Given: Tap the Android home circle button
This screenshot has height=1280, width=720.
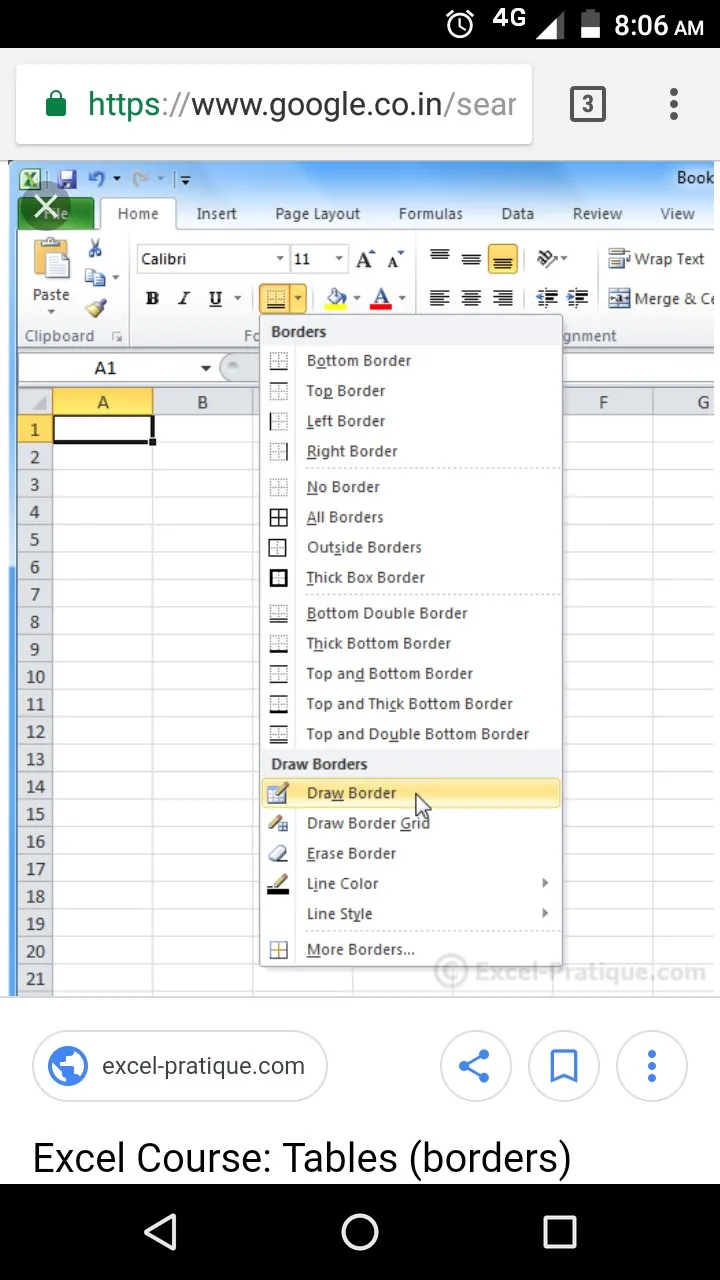Looking at the screenshot, I should [x=360, y=1232].
